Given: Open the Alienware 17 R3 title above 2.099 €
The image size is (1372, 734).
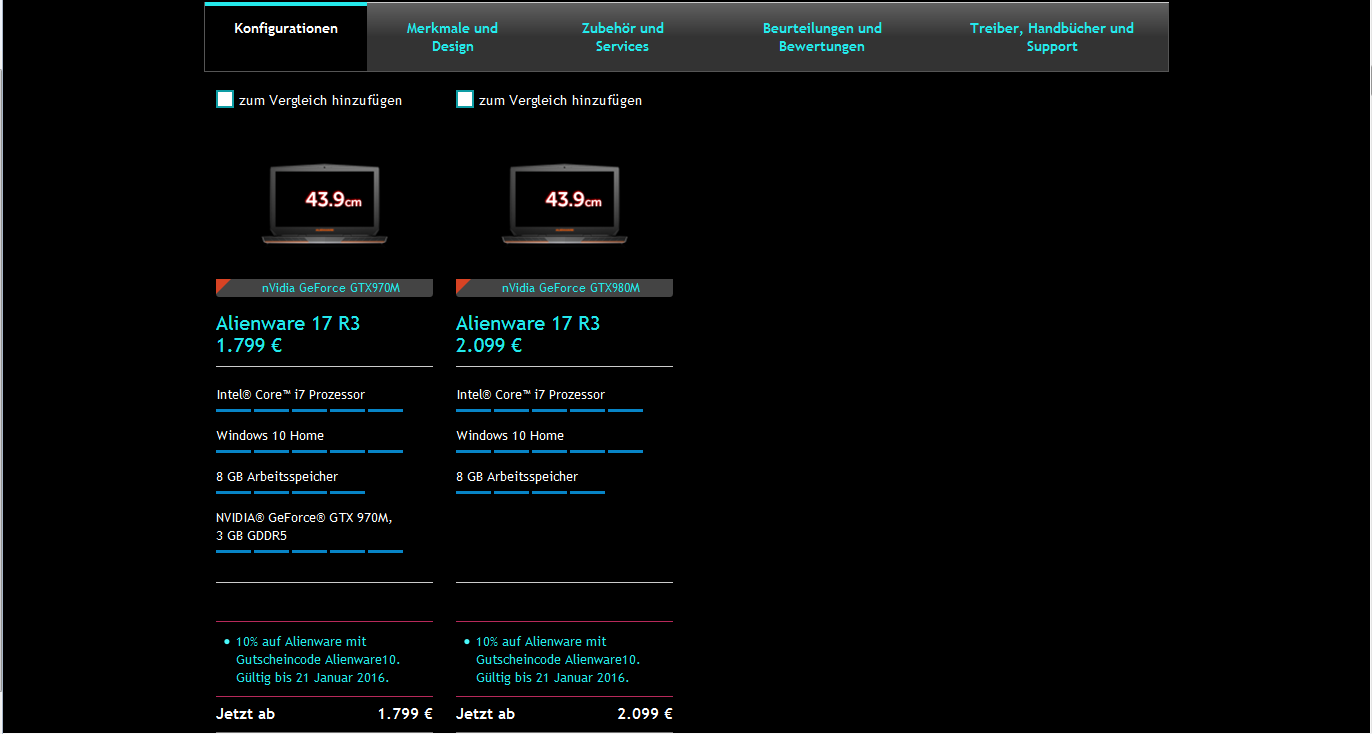Looking at the screenshot, I should pos(528,323).
